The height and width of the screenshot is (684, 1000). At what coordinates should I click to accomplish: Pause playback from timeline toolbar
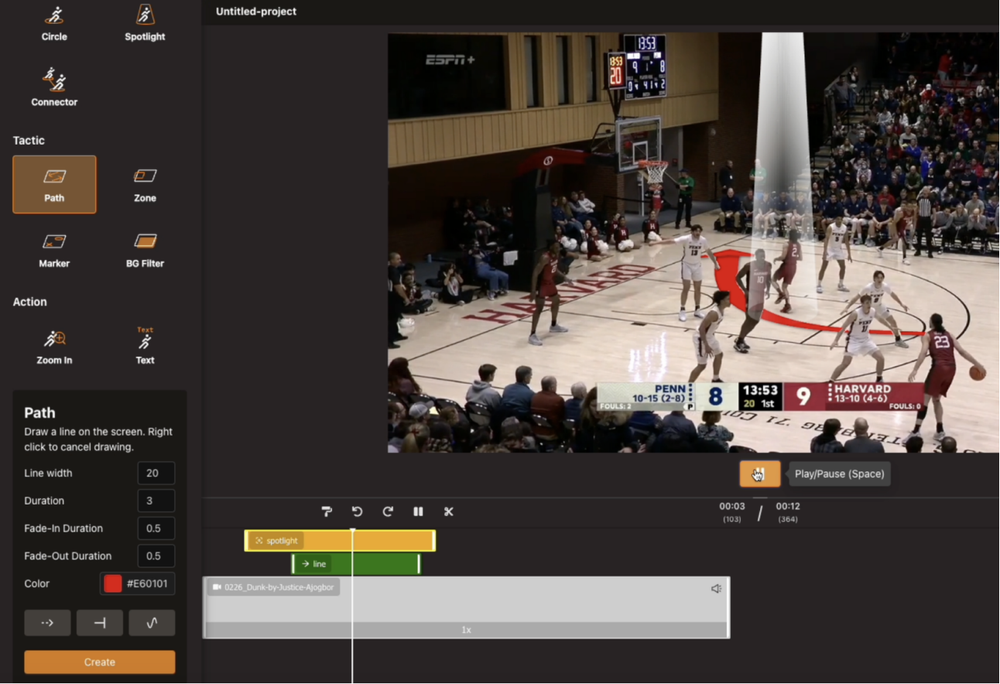tap(418, 511)
